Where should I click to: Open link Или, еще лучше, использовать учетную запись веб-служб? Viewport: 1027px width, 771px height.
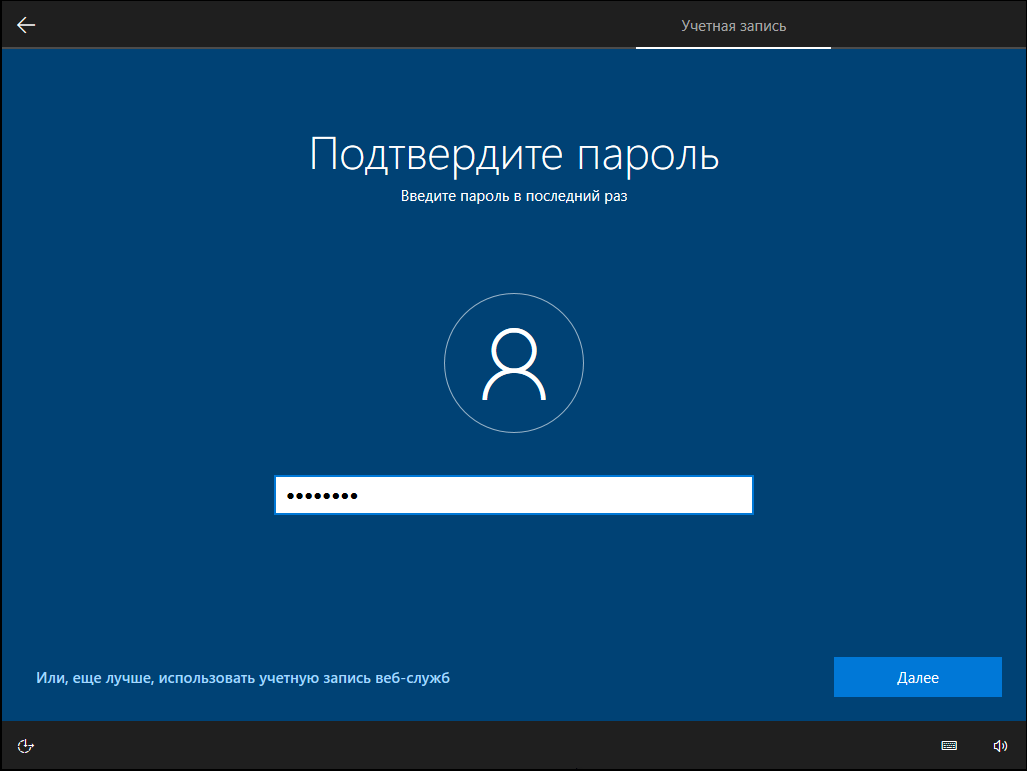pyautogui.click(x=243, y=678)
